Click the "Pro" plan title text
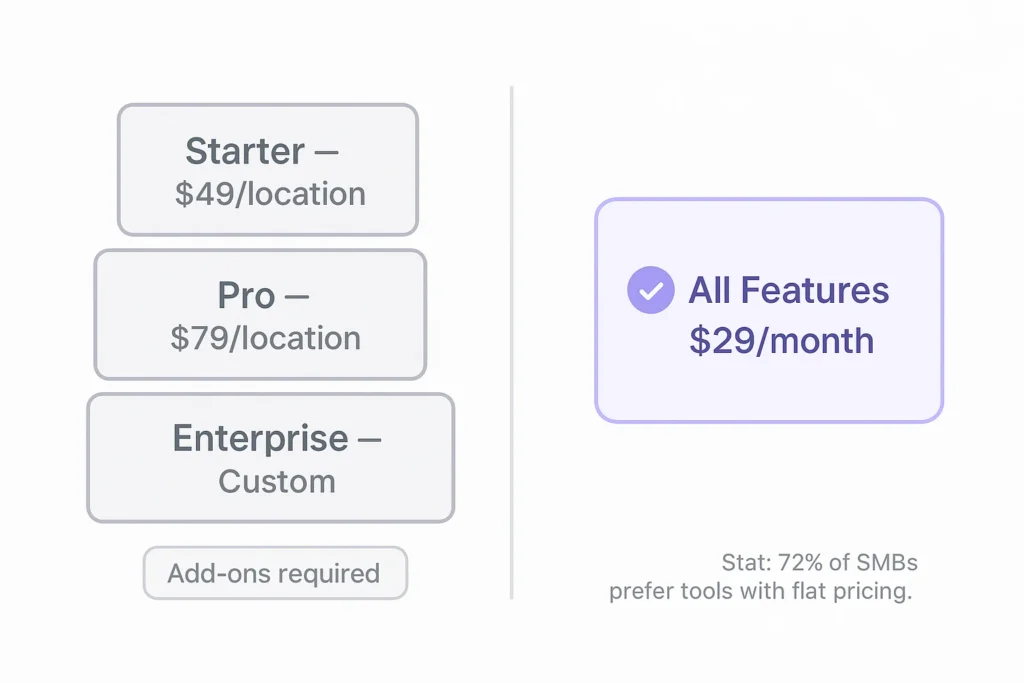 tap(246, 296)
